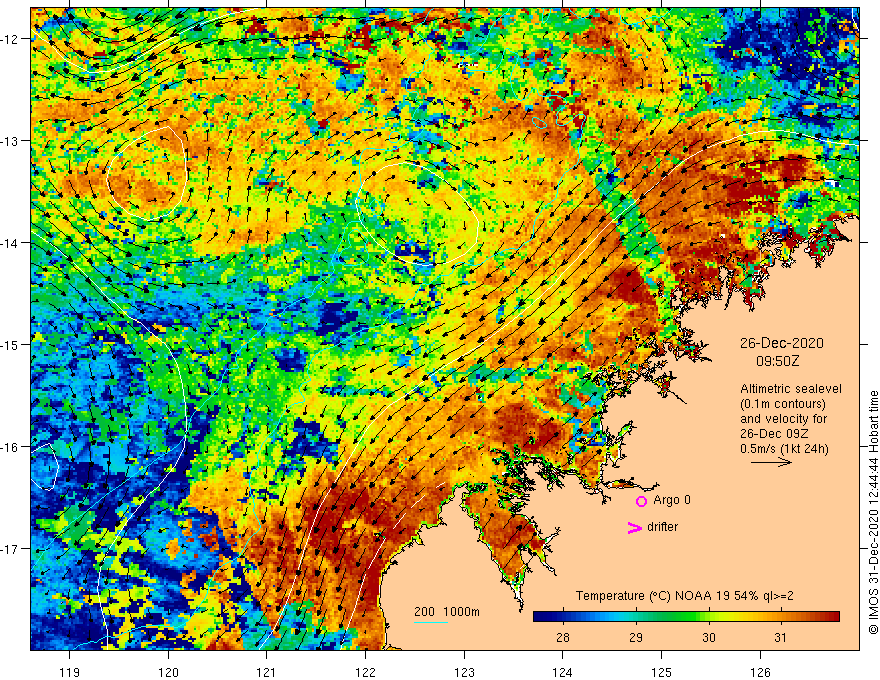Click the '0.5m/s (1kt 24h)' label
Viewport: 880px width, 680px height.
(784, 449)
